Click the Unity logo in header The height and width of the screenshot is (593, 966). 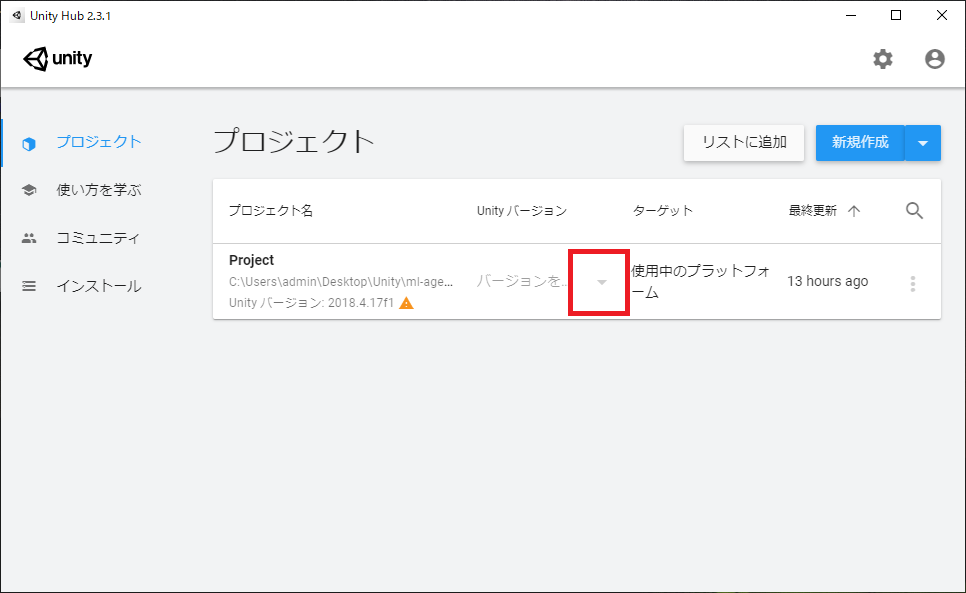[57, 59]
